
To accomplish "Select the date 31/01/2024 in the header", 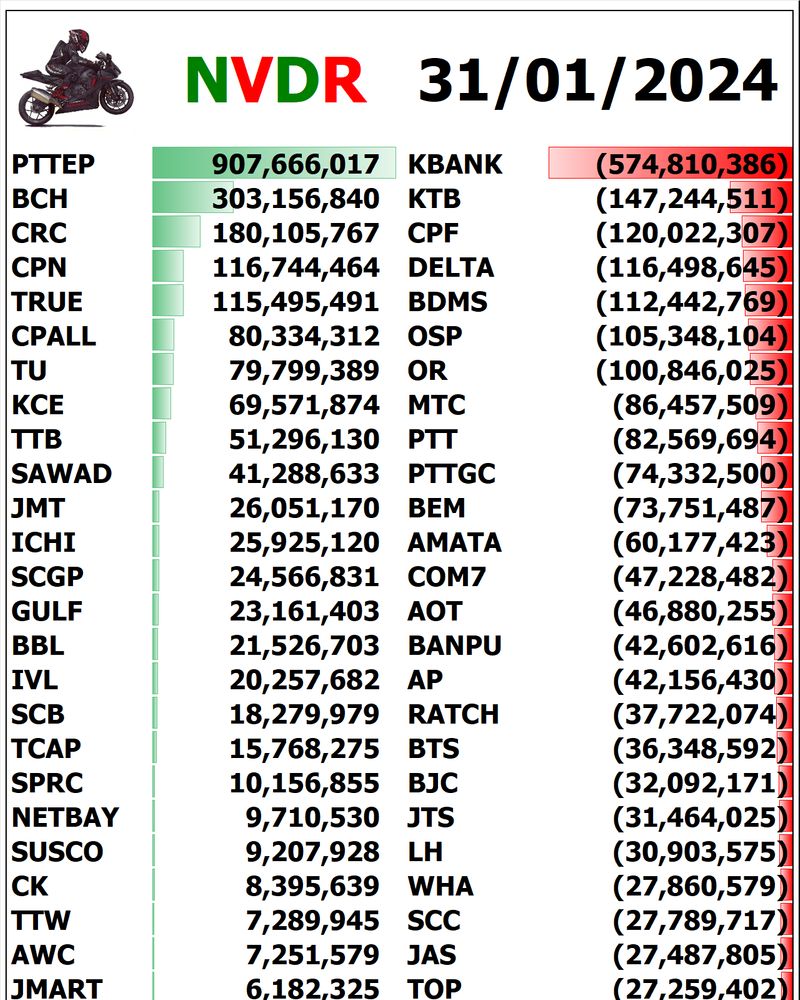I will pyautogui.click(x=597, y=80).
